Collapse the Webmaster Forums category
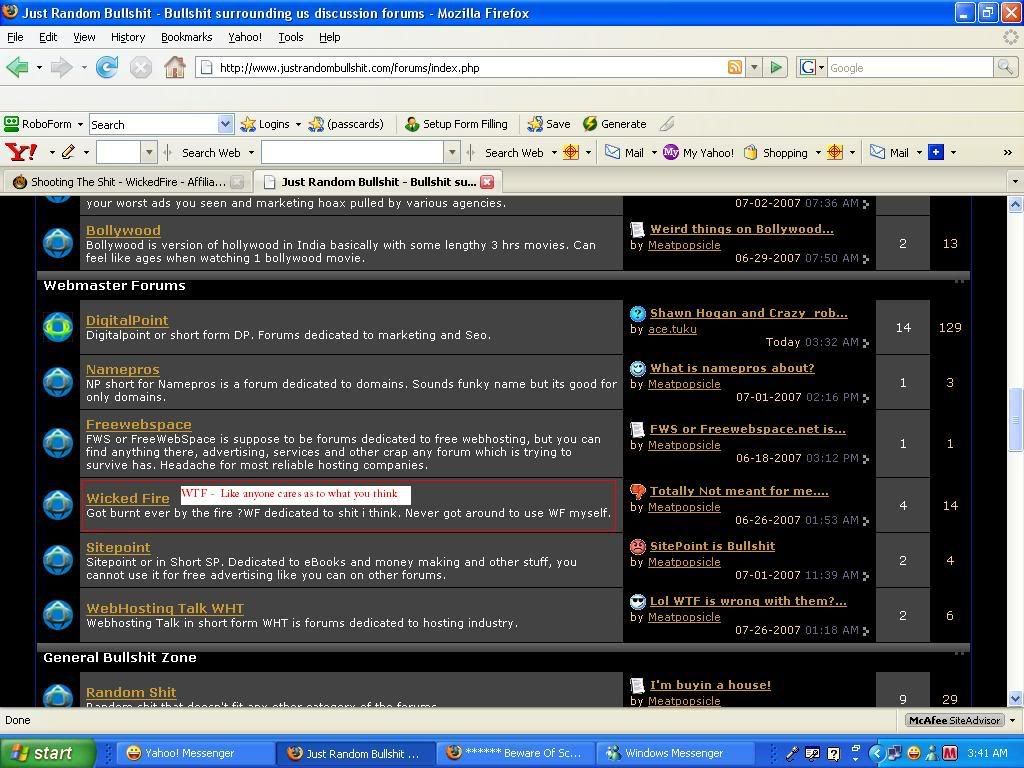Image resolution: width=1024 pixels, height=768 pixels. pos(959,283)
